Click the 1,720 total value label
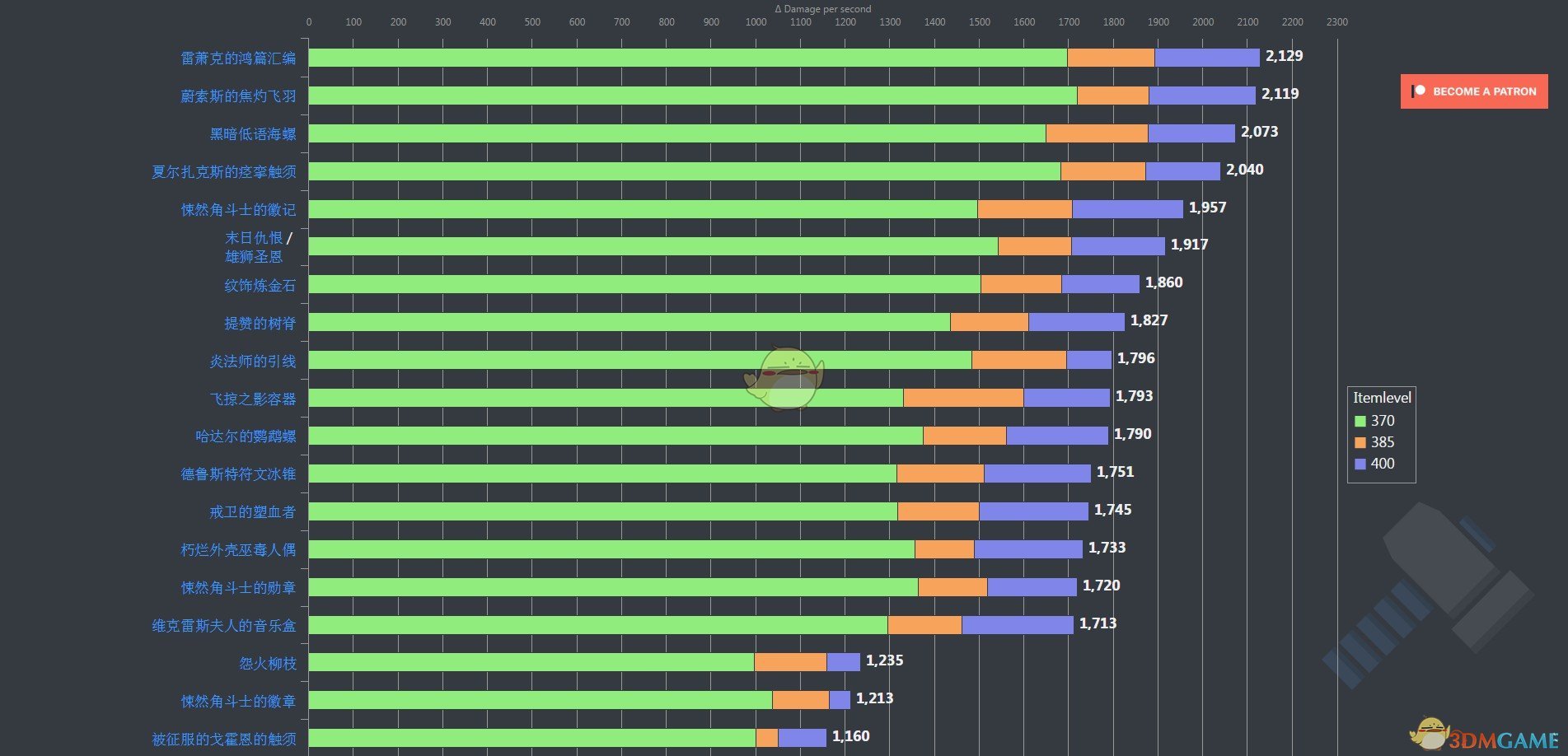Screen dimensions: 1568x756 click(x=1101, y=586)
